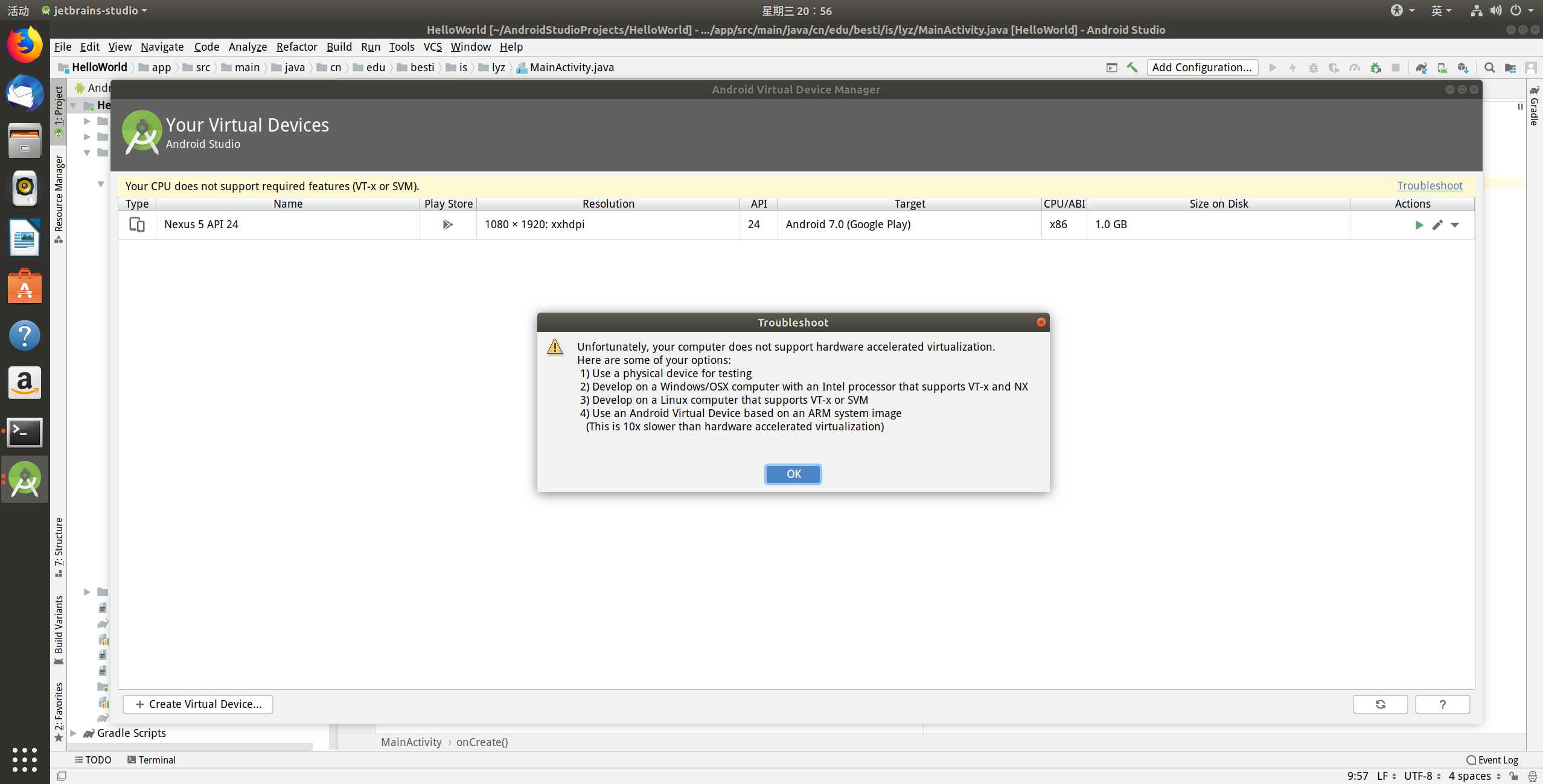This screenshot has height=784, width=1543.
Task: Click the Build menu in menu bar
Action: 339,47
